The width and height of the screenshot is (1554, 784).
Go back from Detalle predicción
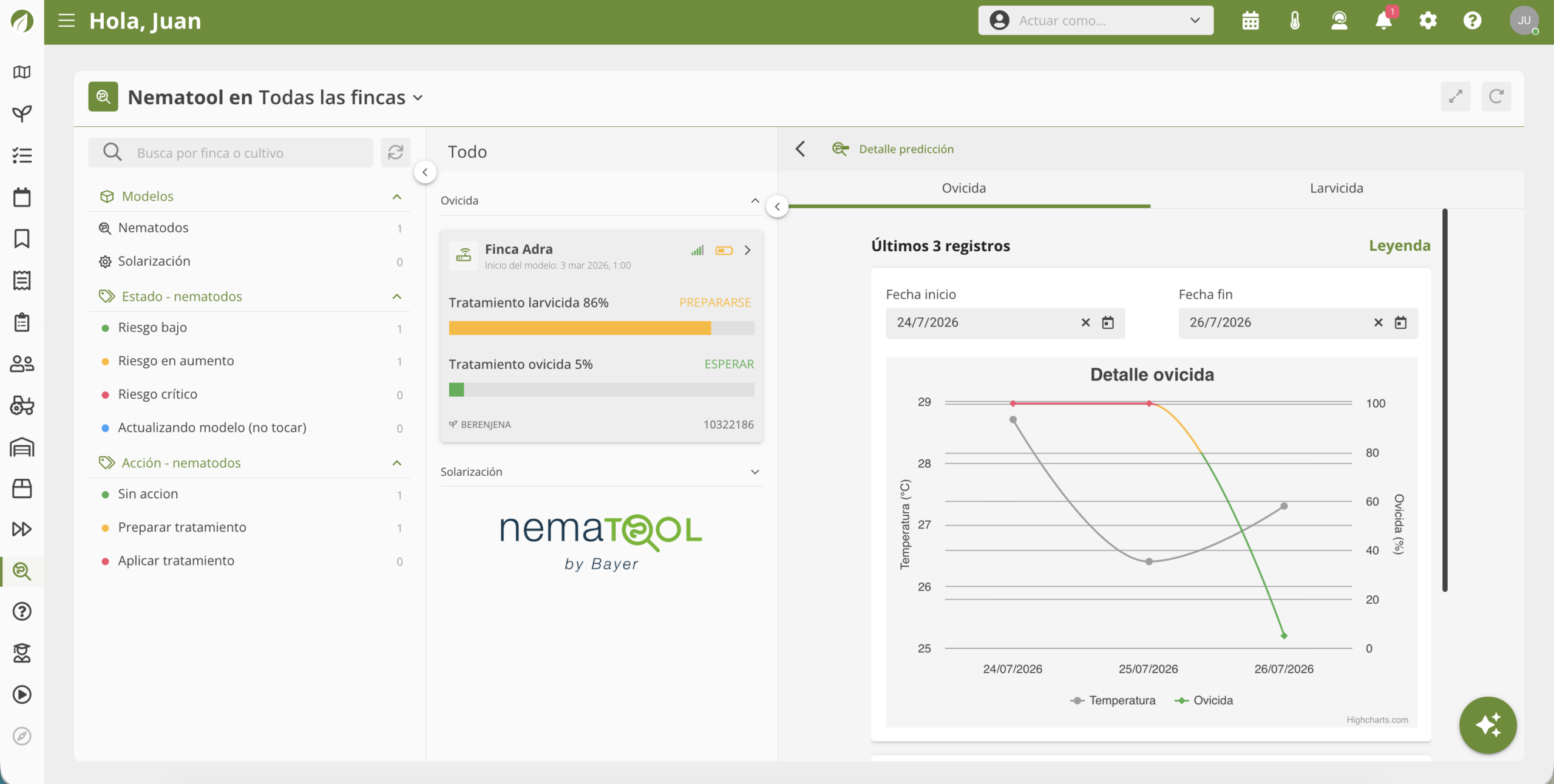[801, 149]
